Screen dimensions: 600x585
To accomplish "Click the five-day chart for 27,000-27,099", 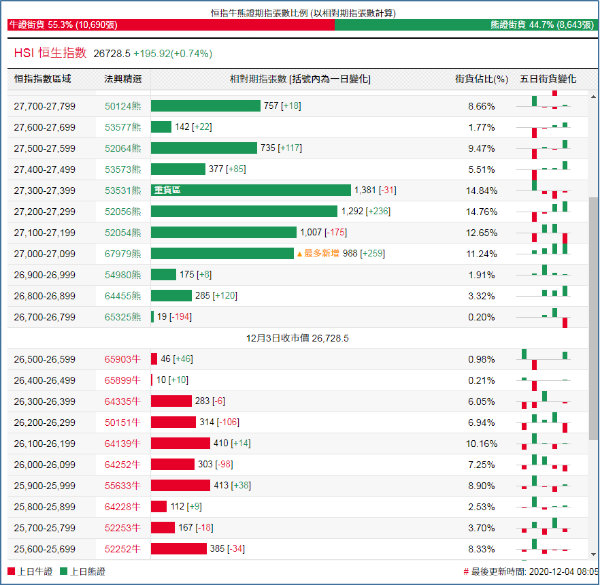I will (x=543, y=249).
